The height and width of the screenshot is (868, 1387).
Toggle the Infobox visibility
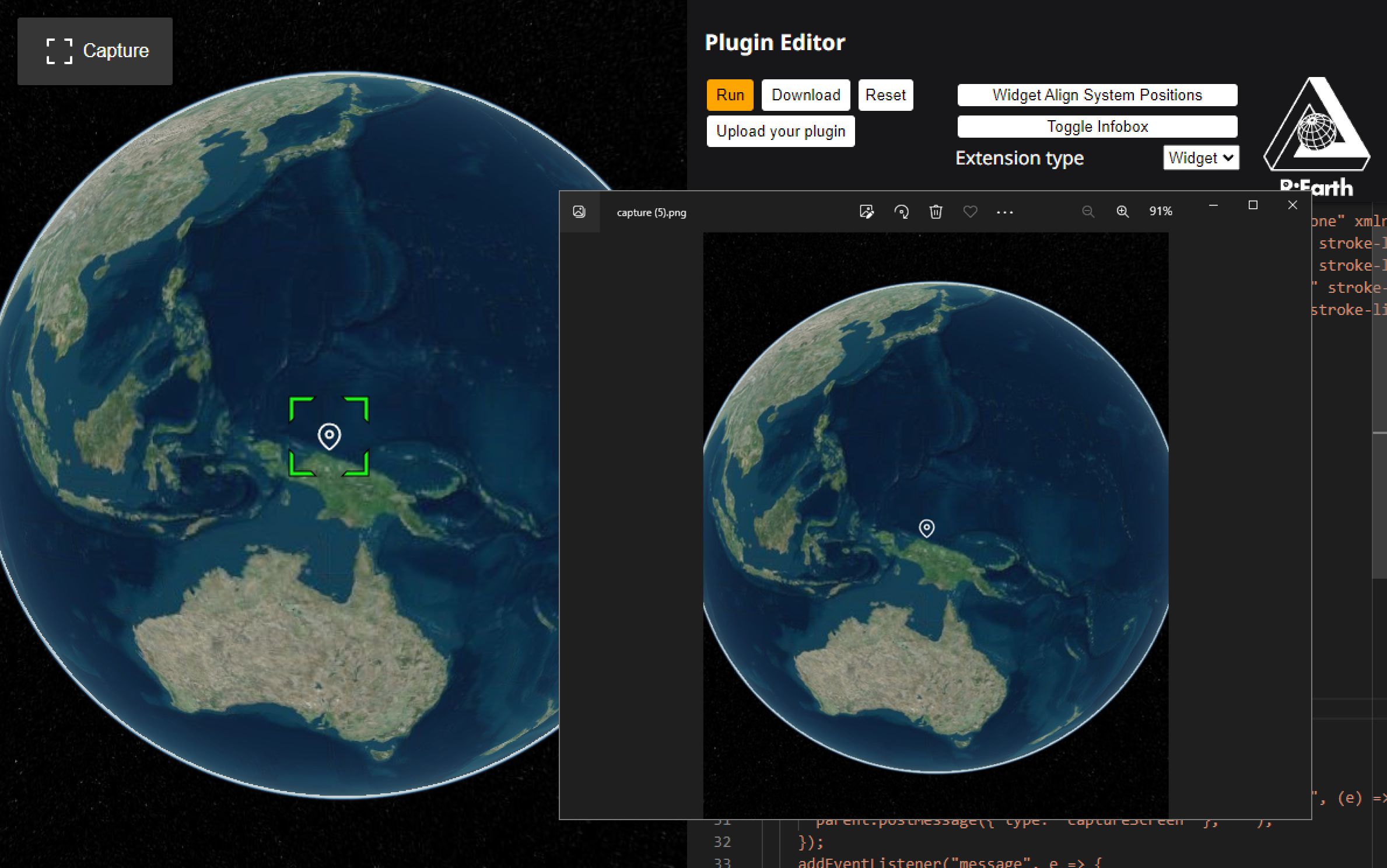[x=1097, y=126]
